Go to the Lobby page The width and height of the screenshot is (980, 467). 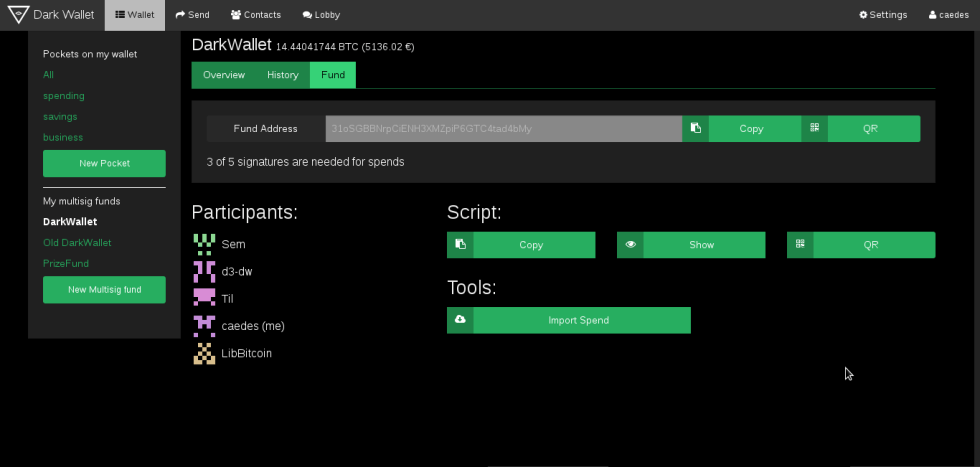pyautogui.click(x=320, y=15)
